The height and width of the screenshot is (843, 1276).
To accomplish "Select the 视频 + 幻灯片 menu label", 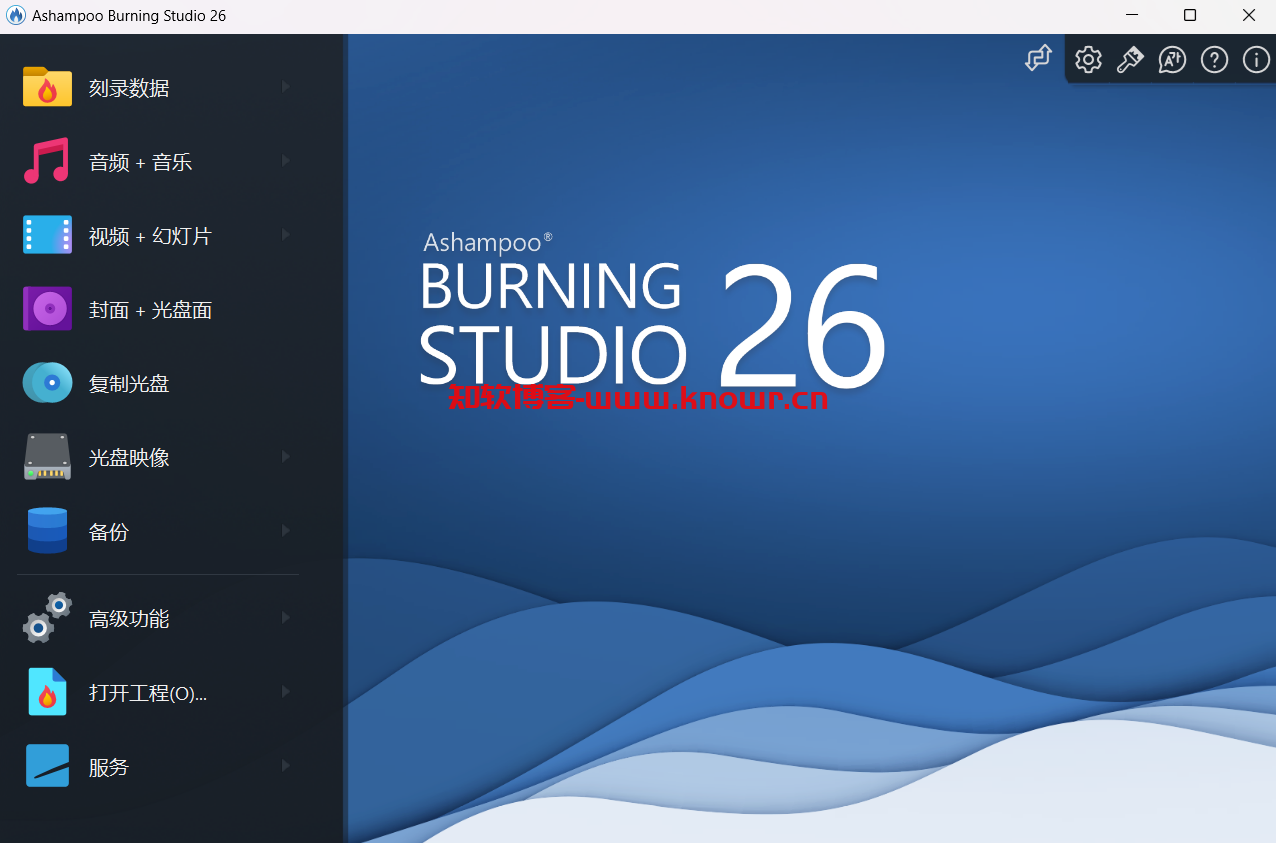I will [150, 236].
